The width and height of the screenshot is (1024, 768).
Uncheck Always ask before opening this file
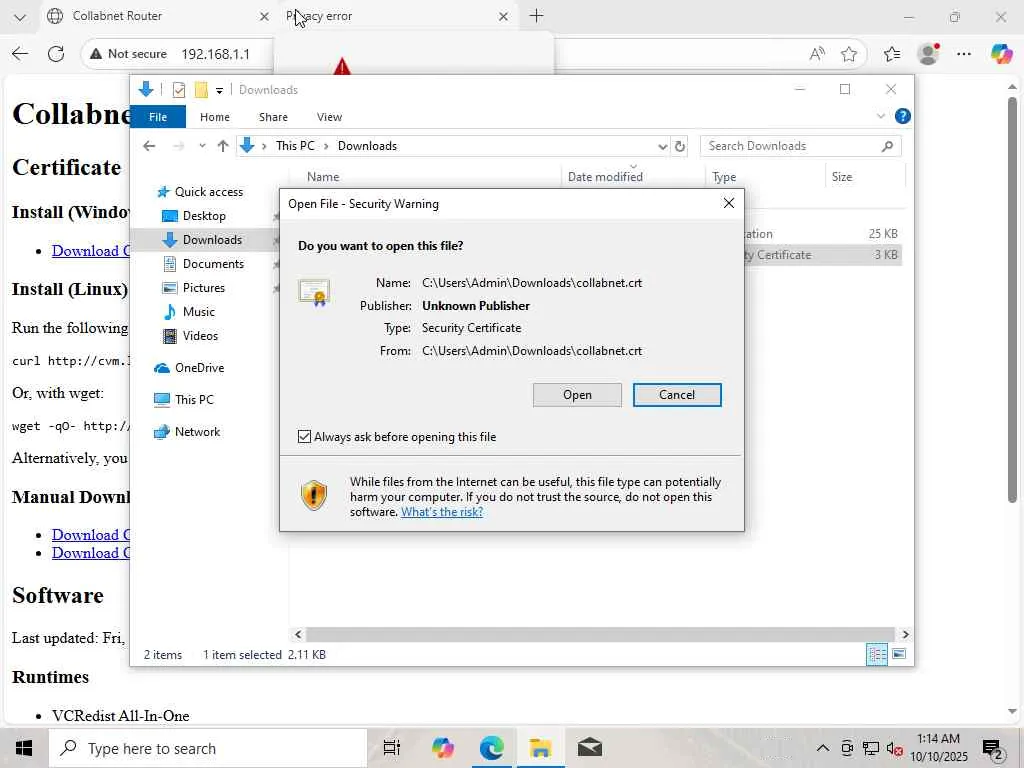coord(304,436)
